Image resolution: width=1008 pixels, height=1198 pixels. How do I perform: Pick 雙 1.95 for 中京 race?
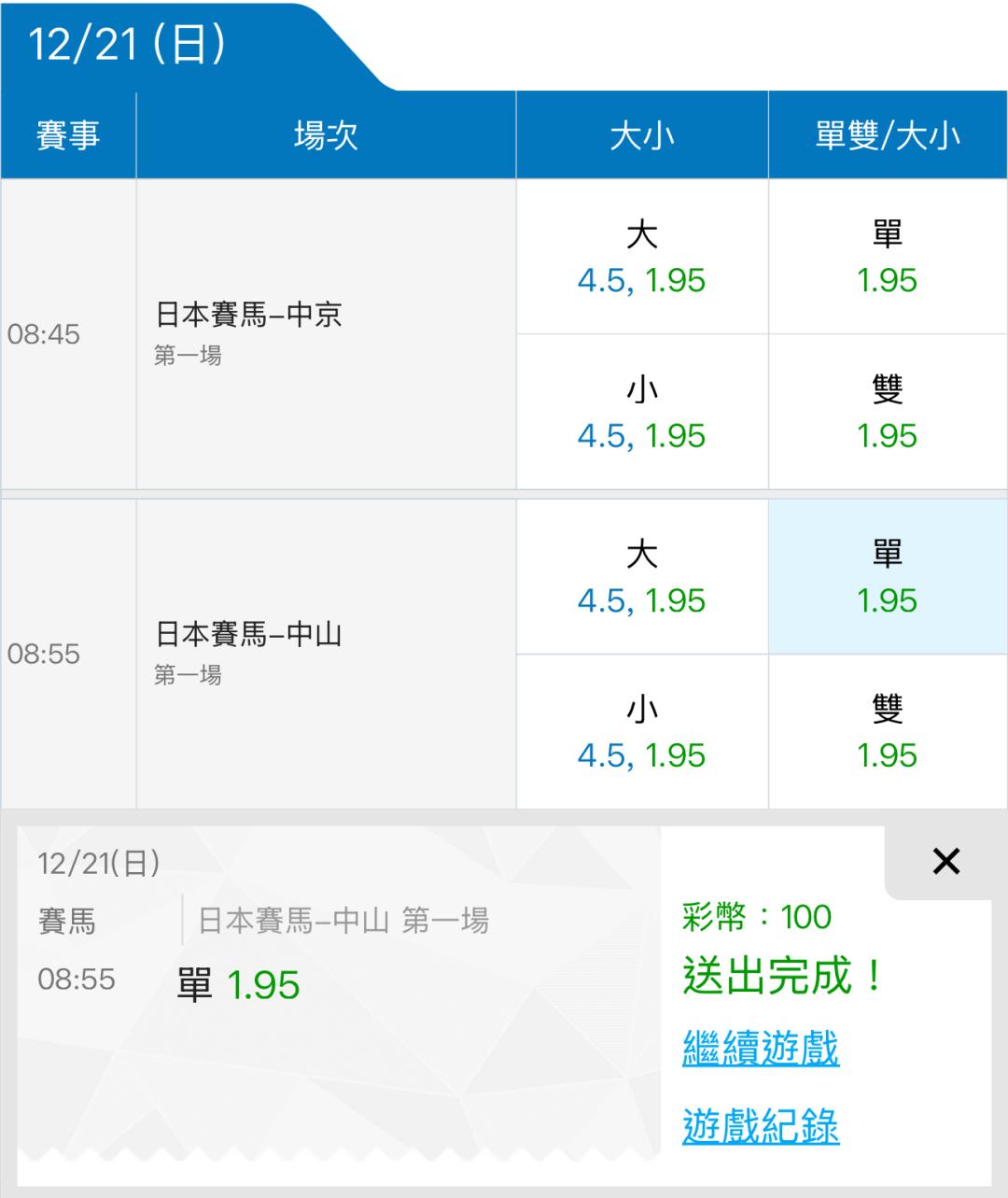click(887, 412)
